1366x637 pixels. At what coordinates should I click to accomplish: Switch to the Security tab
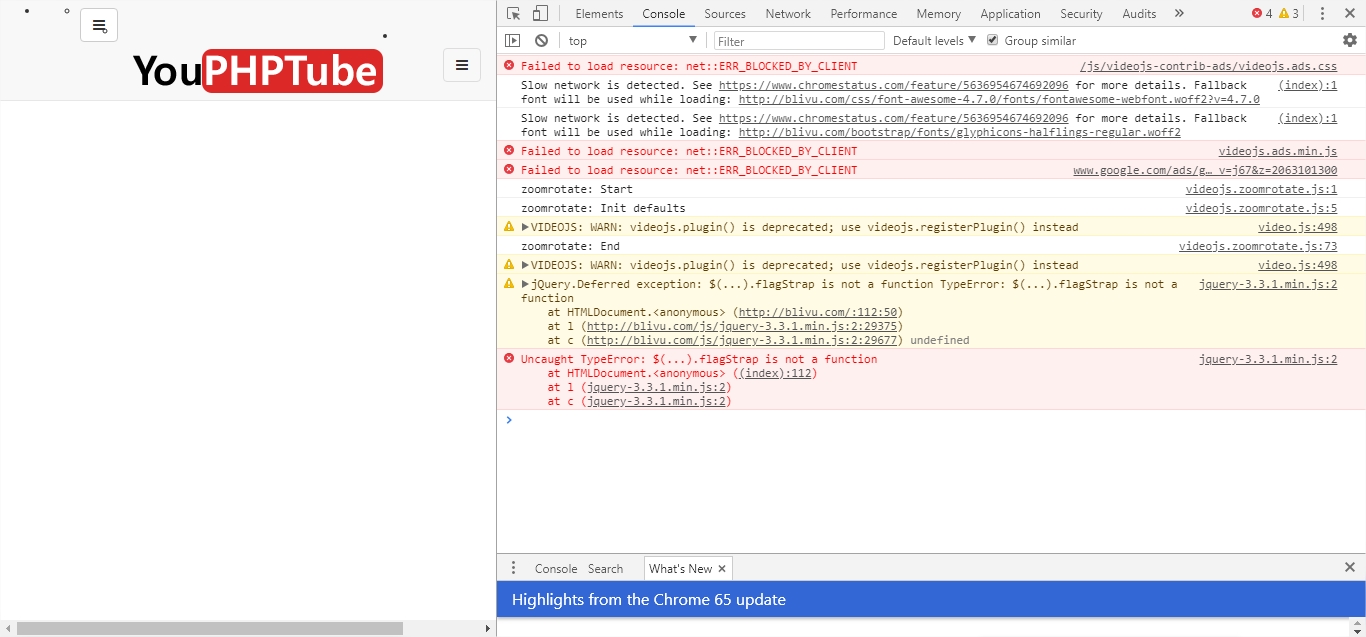point(1081,14)
